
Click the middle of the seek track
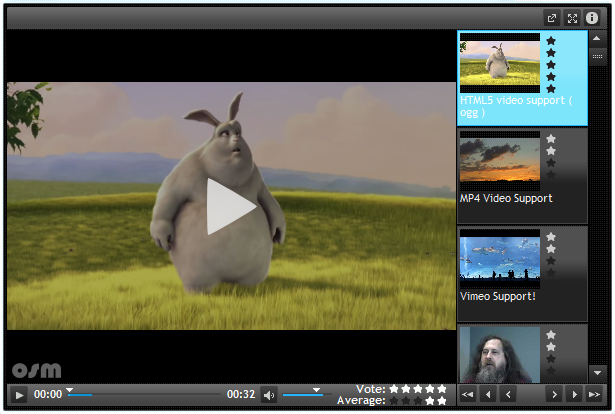[144, 394]
